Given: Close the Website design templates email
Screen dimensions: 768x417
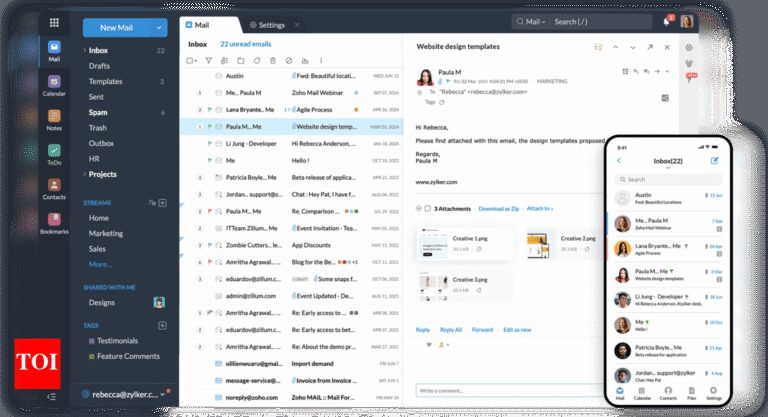Looking at the screenshot, I should click(665, 47).
